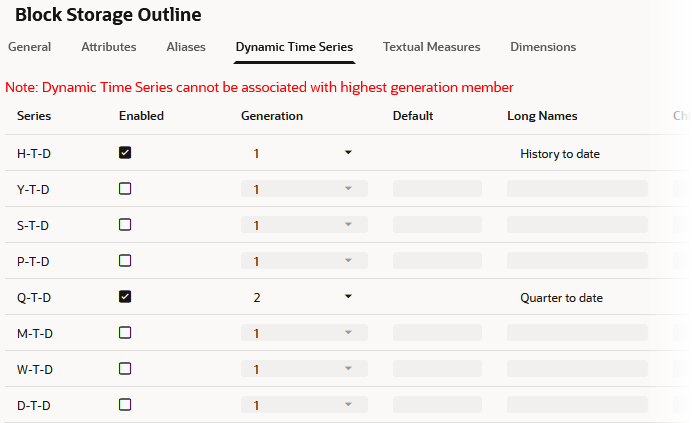Select the M-T-D series label
This screenshot has height=423, width=692.
click(x=35, y=333)
